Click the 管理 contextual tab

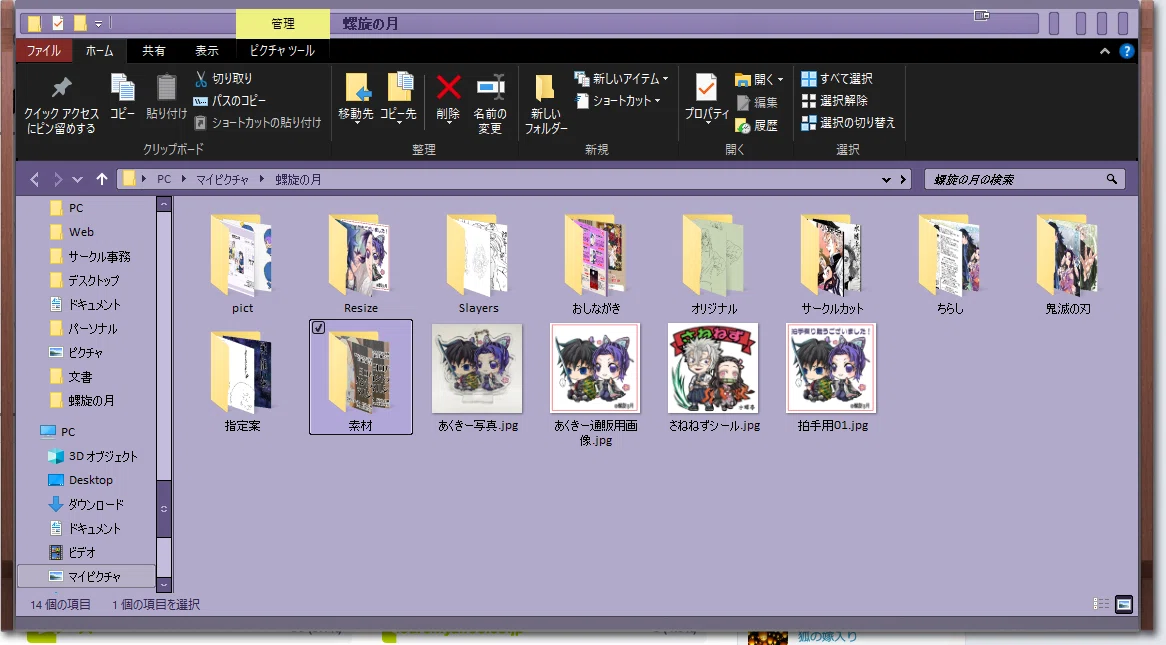283,24
